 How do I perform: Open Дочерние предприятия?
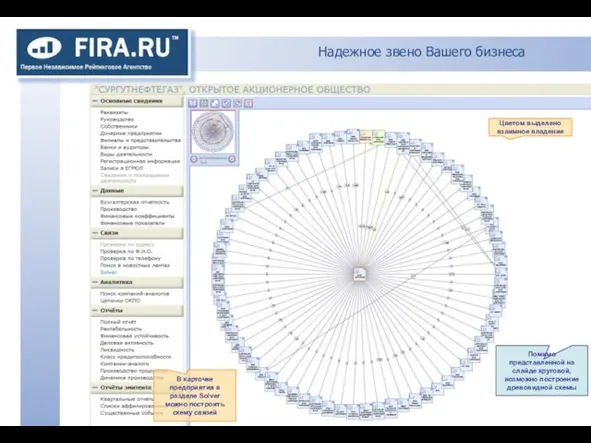(131, 133)
